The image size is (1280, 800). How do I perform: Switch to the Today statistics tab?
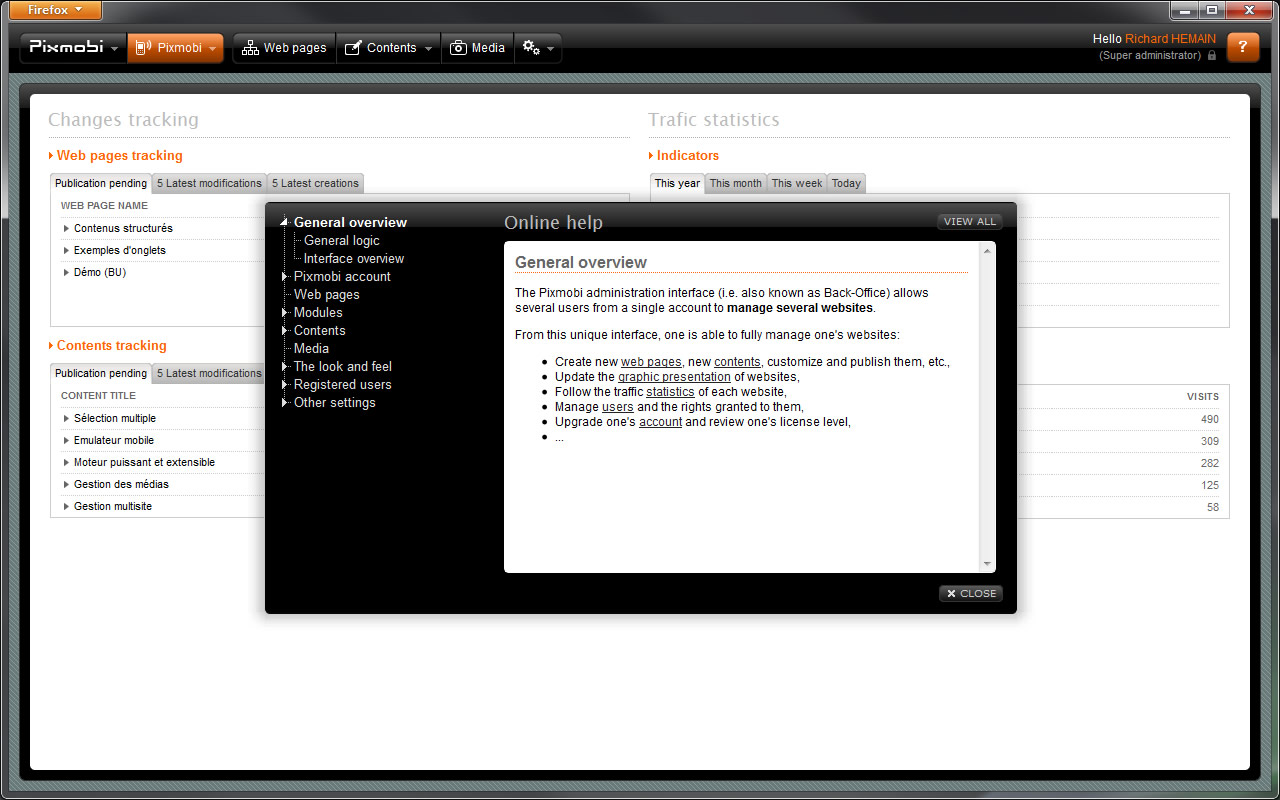point(846,183)
